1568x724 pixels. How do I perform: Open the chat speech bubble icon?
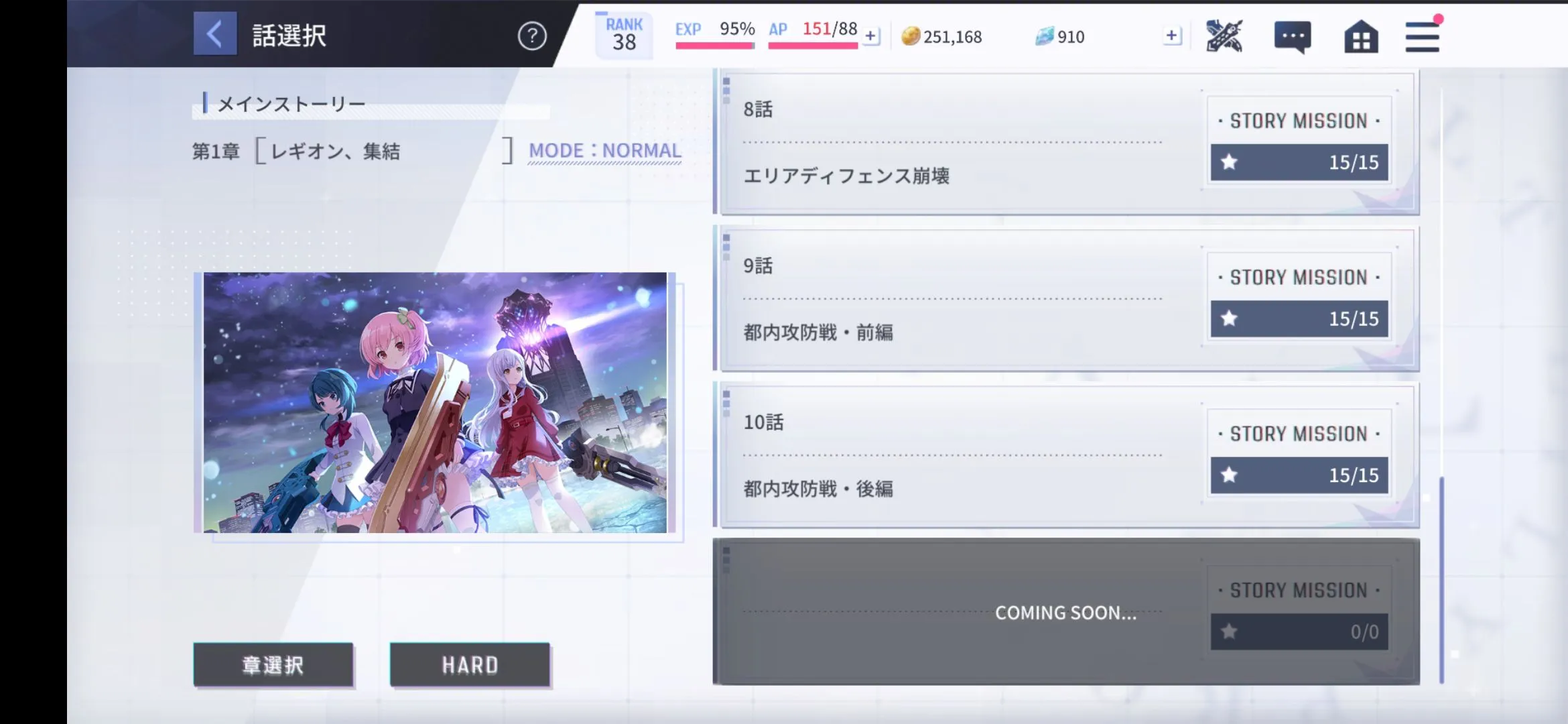pyautogui.click(x=1293, y=37)
